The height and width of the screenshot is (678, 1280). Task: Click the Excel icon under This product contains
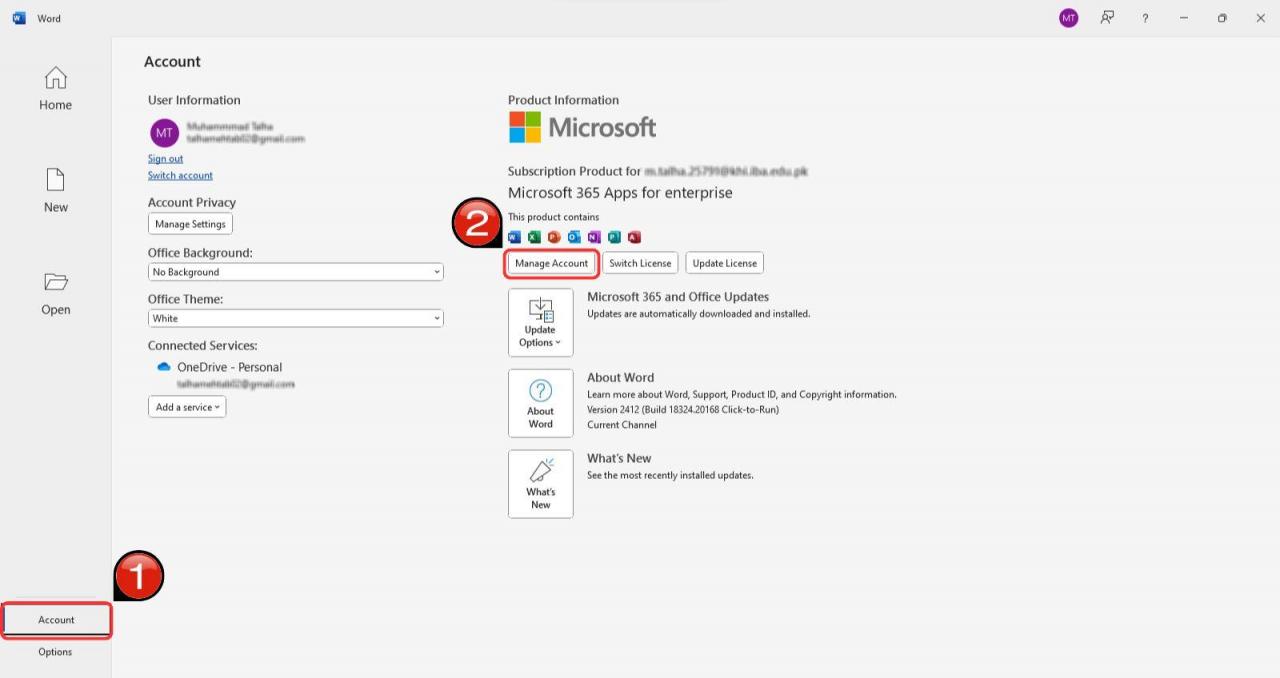click(x=534, y=237)
